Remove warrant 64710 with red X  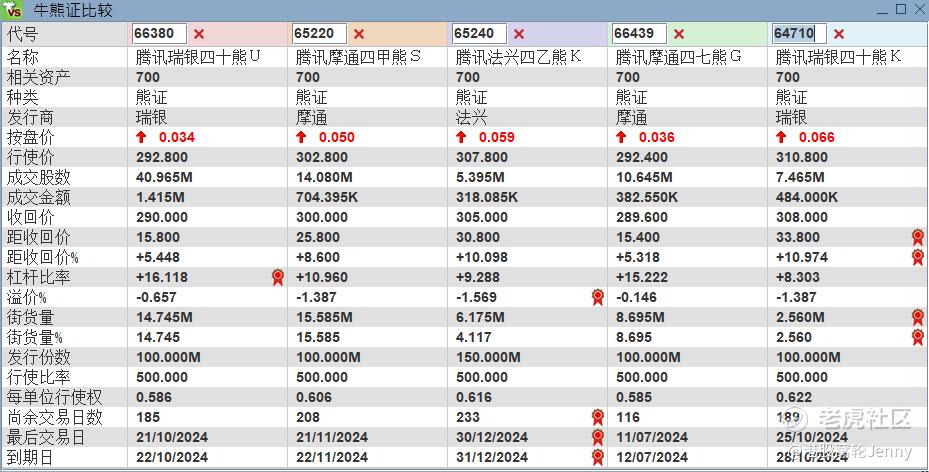pos(839,34)
